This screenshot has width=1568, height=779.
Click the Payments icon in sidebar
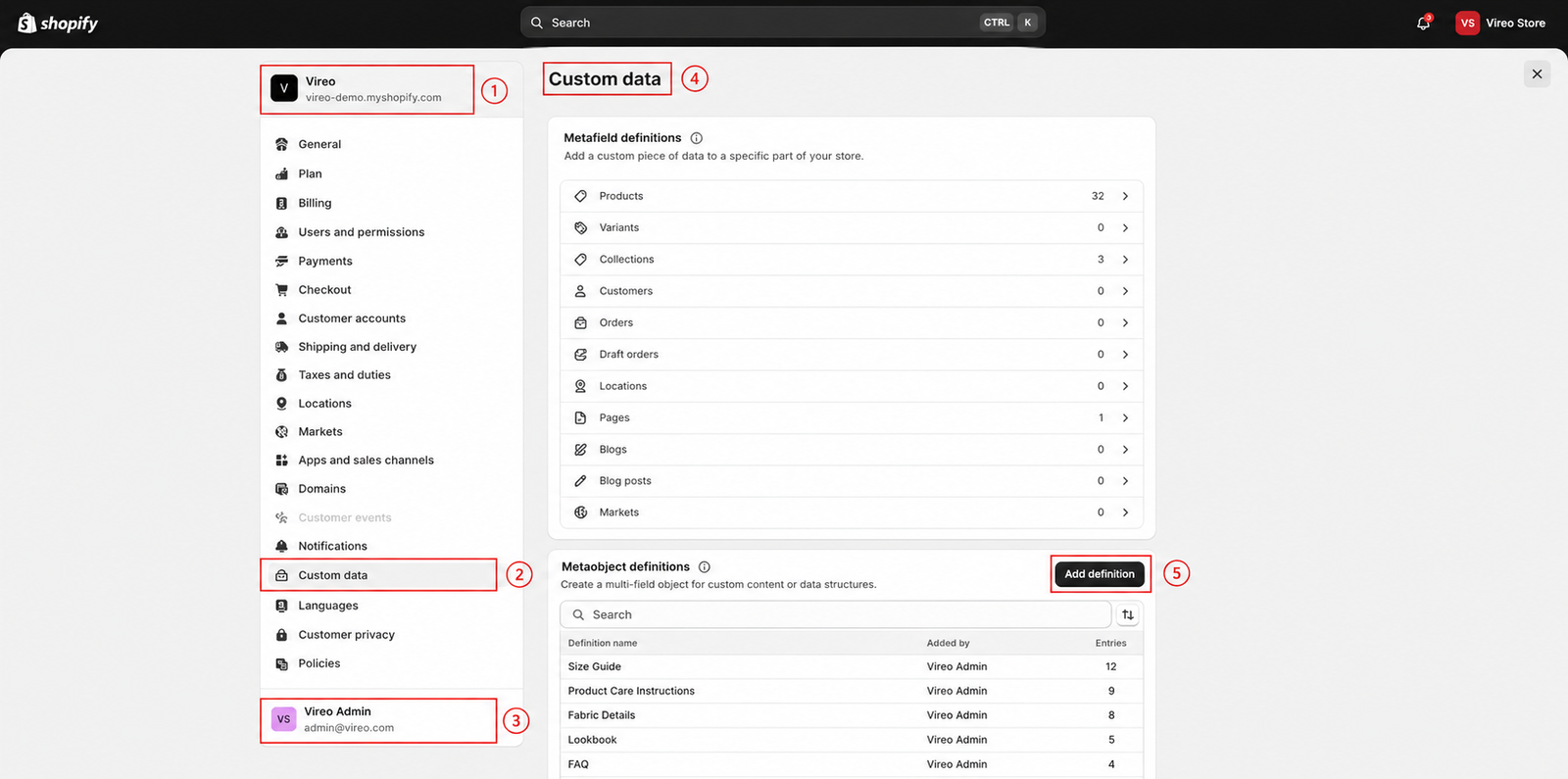[282, 261]
